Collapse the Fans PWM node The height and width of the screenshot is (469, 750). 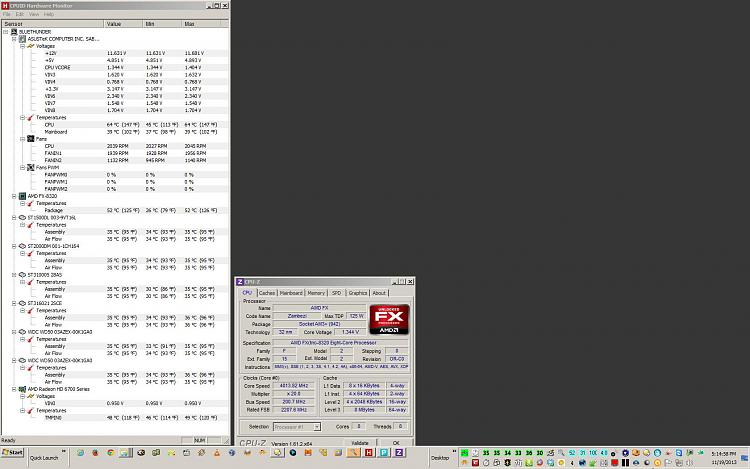pyautogui.click(x=22, y=167)
